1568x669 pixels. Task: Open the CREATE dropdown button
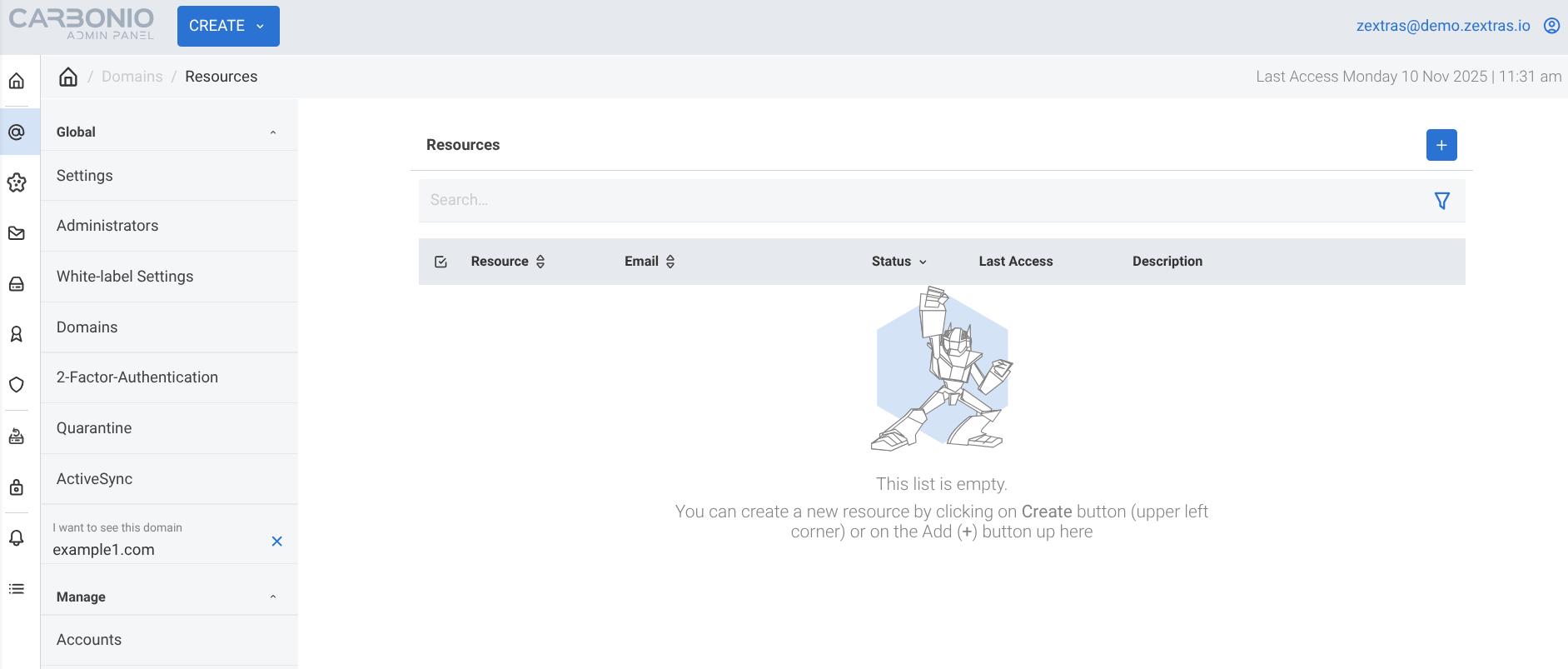click(x=228, y=26)
